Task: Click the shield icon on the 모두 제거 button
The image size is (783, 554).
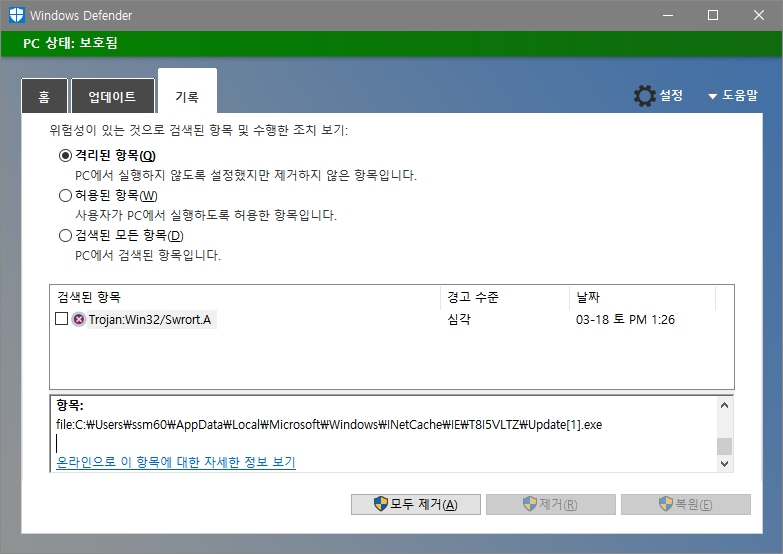Action: point(380,504)
